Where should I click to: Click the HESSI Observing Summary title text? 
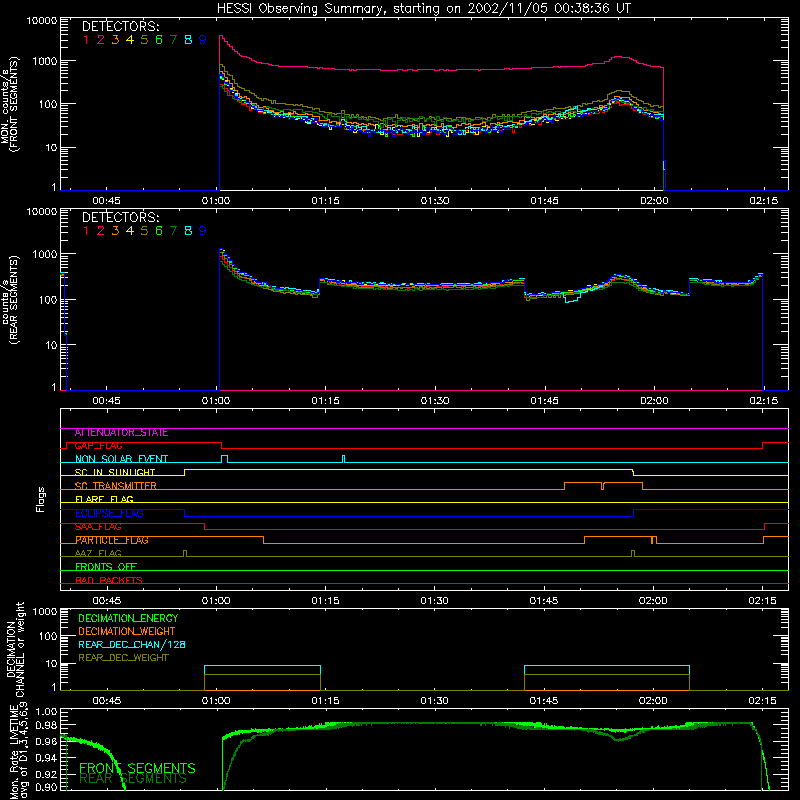click(x=423, y=9)
